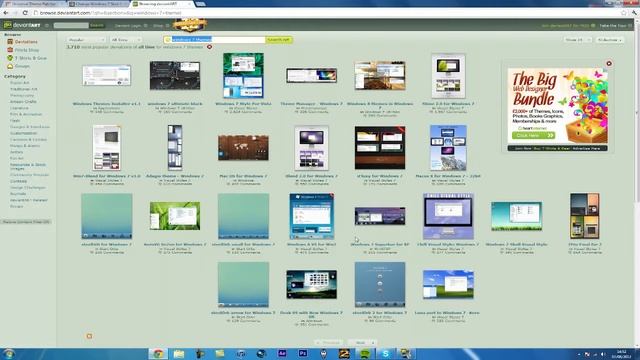640x360 pixels.
Task: Open the Show 24 per-page dropdown
Action: click(x=578, y=40)
